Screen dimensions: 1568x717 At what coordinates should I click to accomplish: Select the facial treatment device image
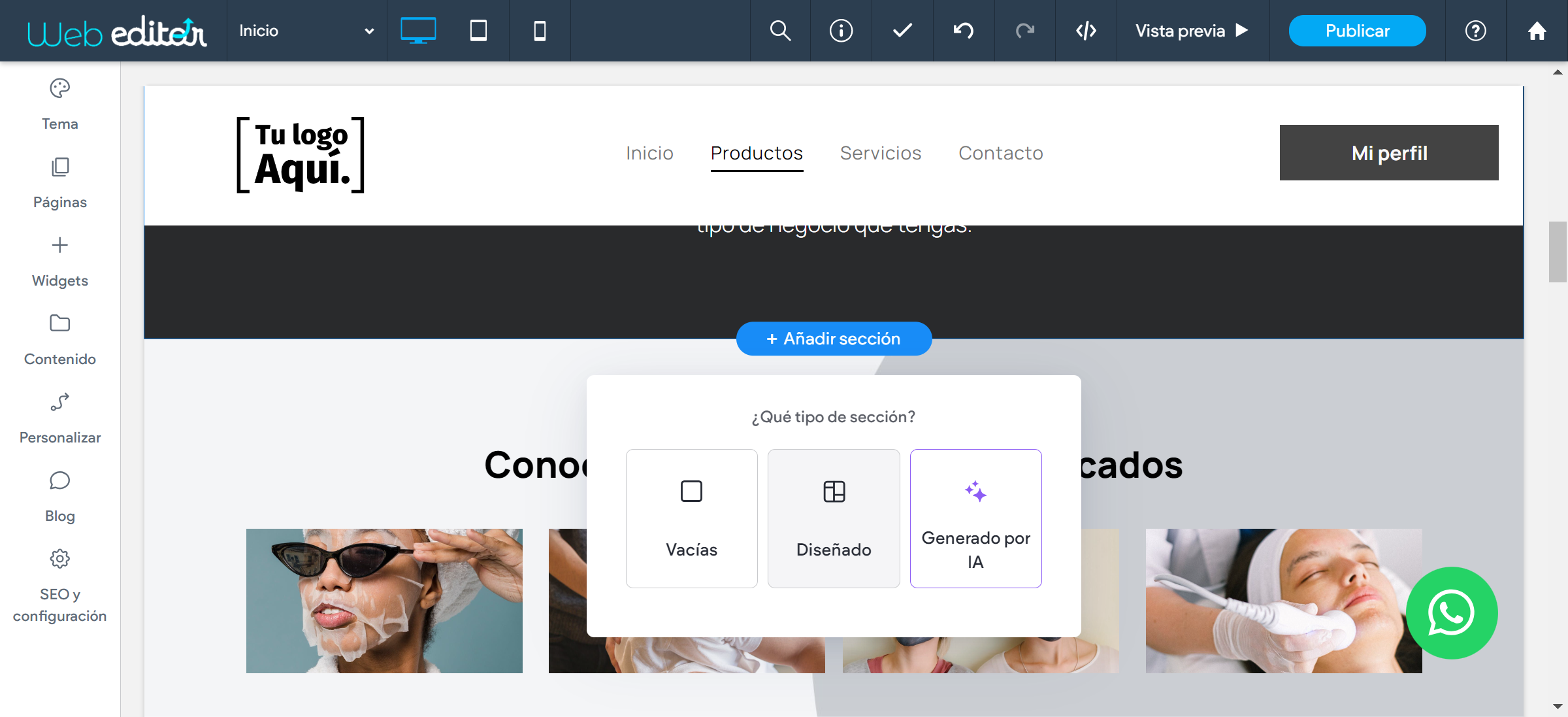[x=1284, y=601]
